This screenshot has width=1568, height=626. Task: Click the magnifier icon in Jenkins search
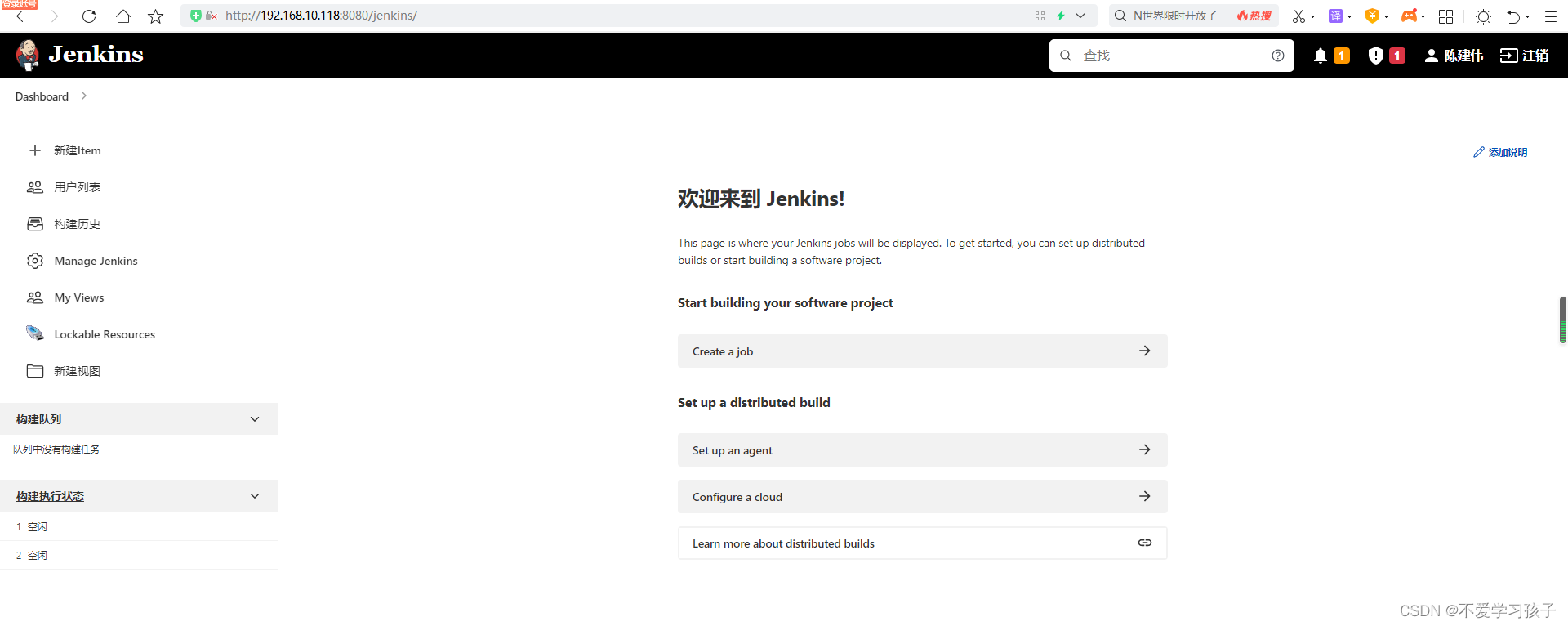(1066, 56)
